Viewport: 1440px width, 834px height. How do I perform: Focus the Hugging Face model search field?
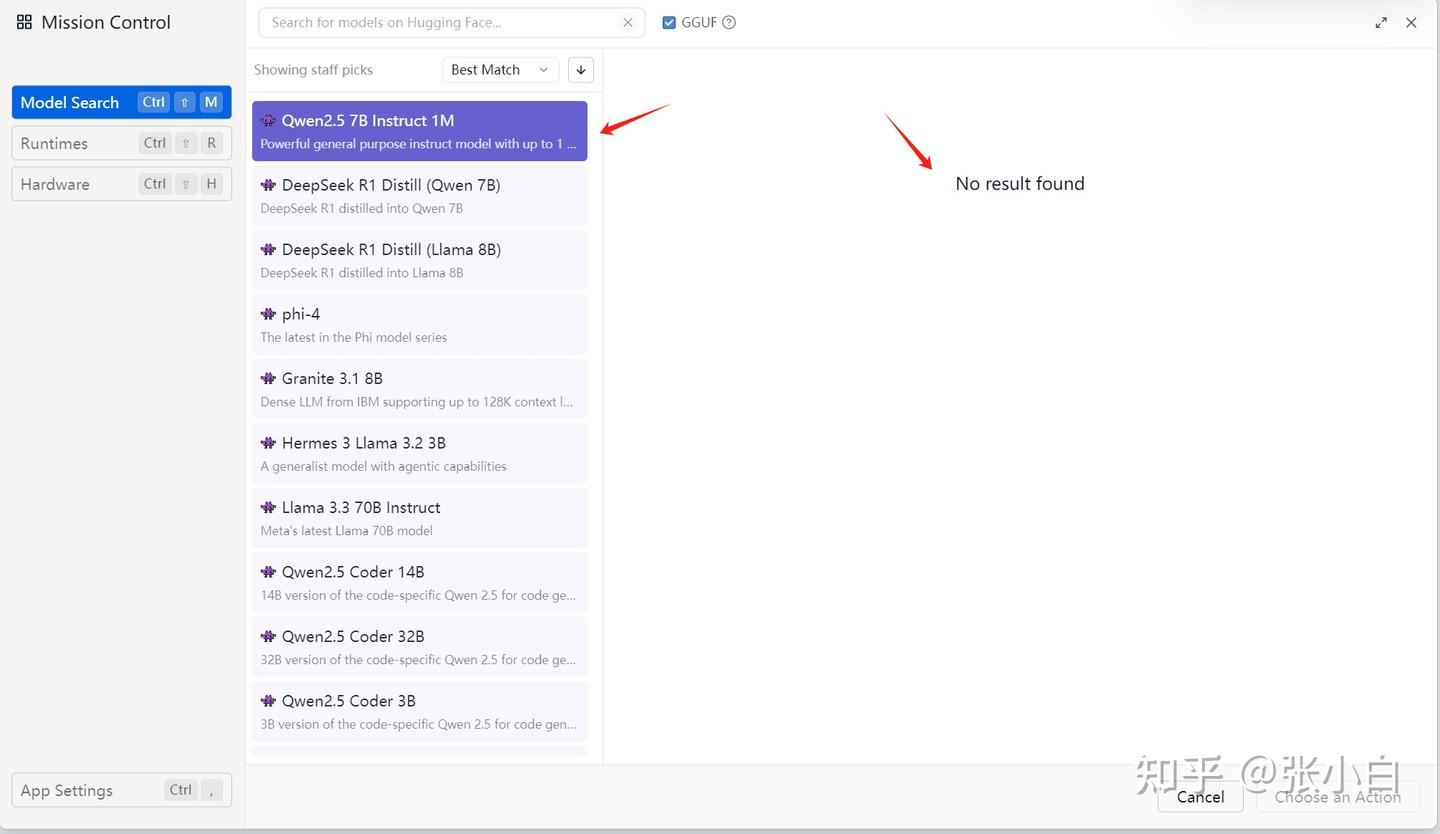point(450,22)
